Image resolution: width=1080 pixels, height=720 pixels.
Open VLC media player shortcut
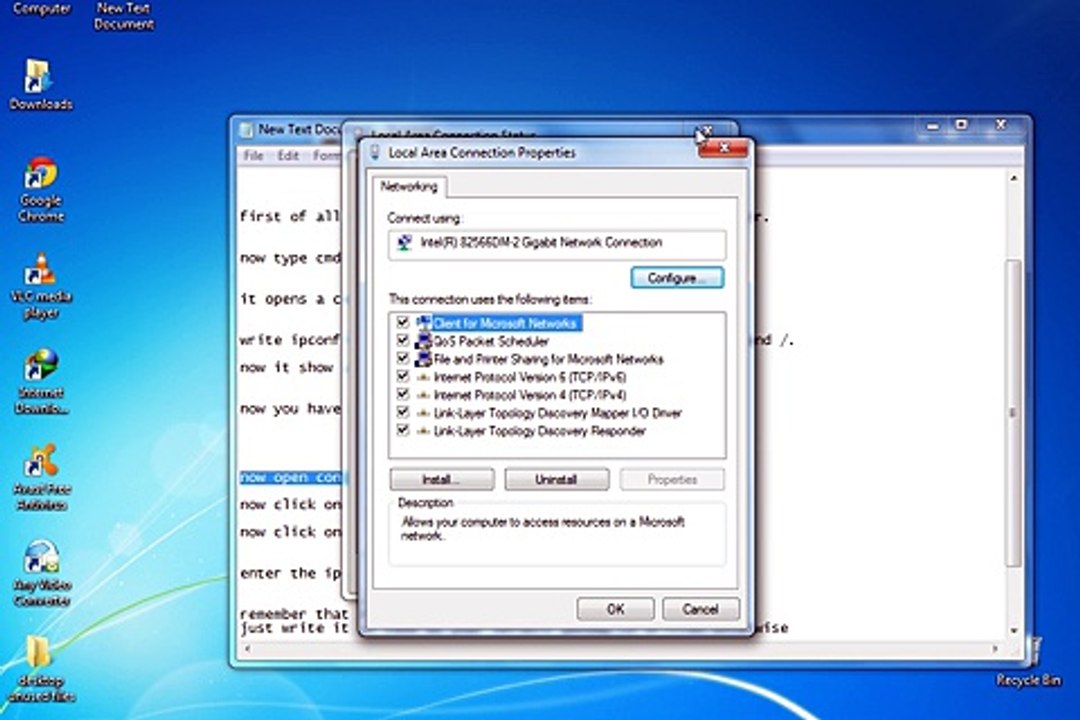coord(41,285)
